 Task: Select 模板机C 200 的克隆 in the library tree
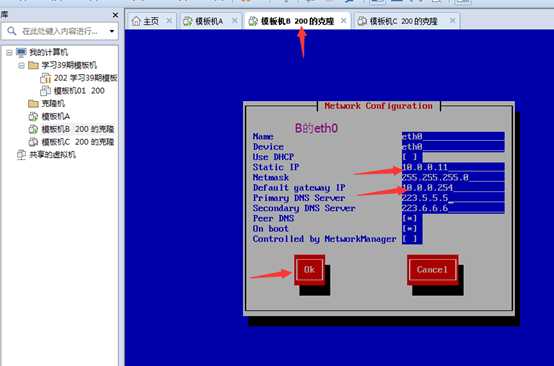(78, 142)
